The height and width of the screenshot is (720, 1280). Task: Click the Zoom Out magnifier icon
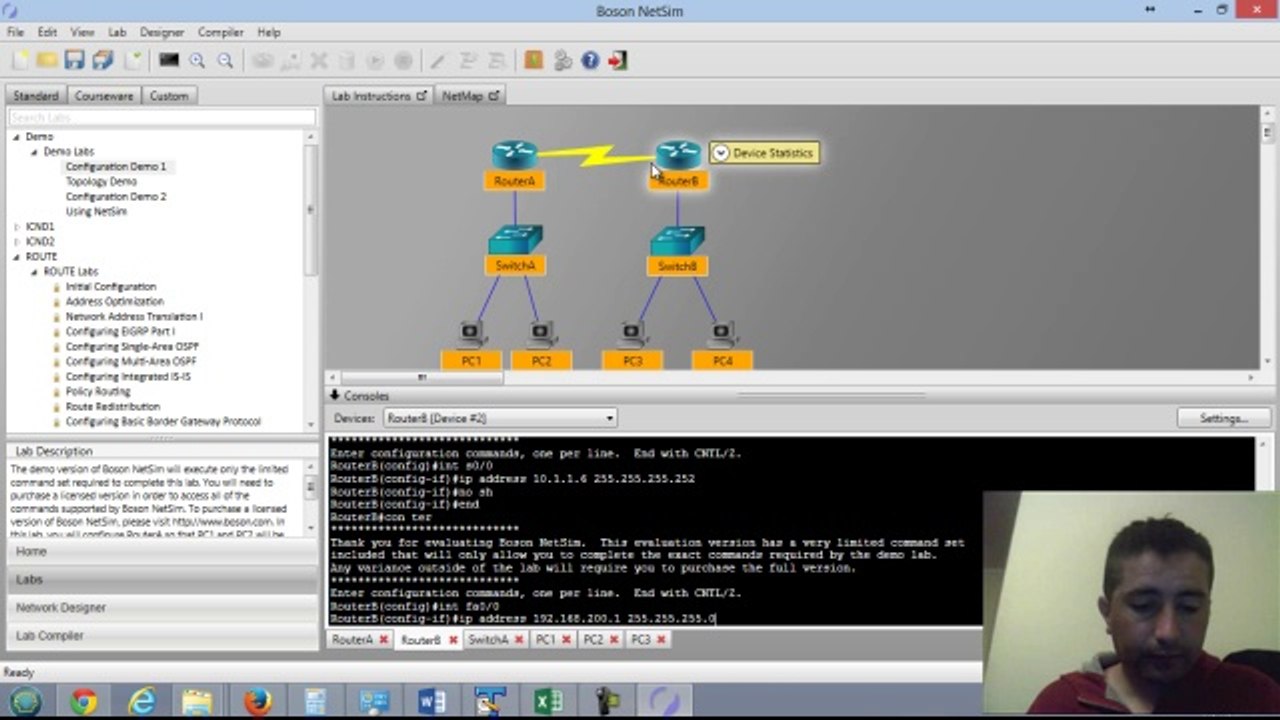225,61
